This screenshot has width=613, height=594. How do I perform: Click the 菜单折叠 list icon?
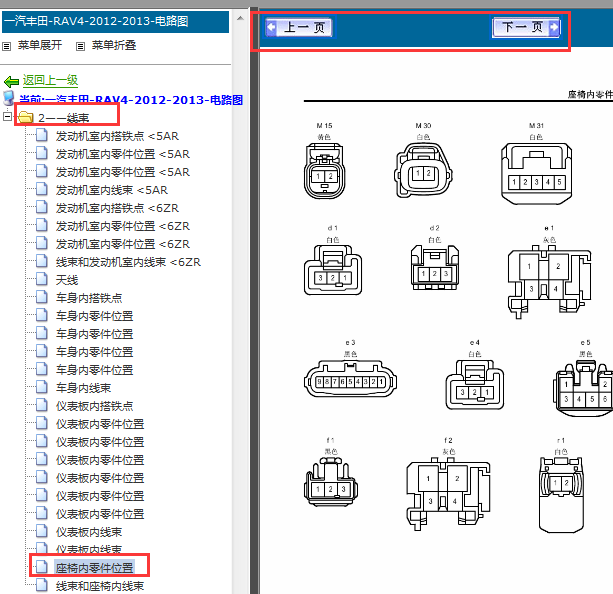80,47
